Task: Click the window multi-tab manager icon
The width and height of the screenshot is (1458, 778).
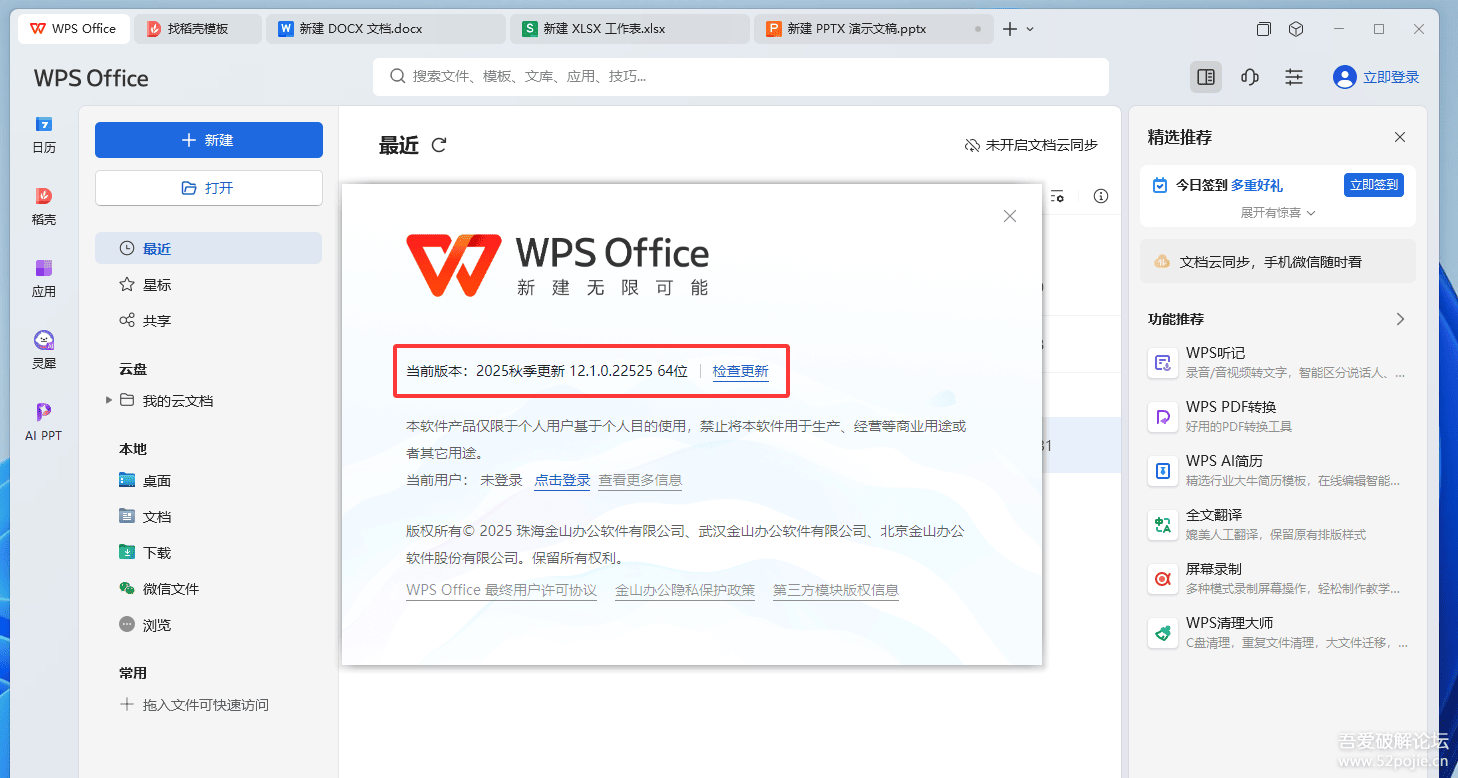Action: coord(1264,29)
